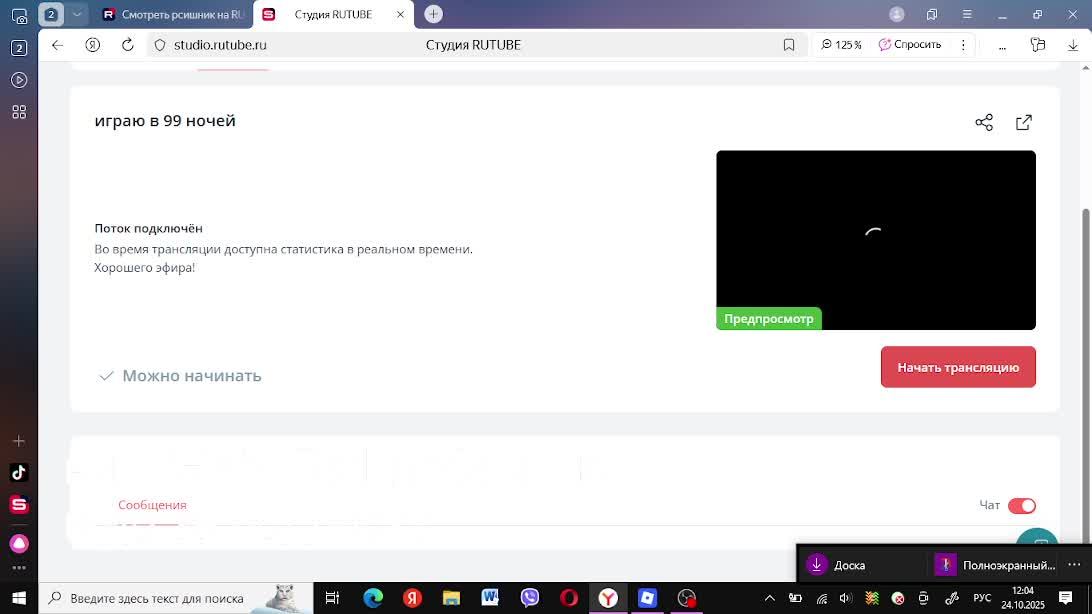Open the Windows Start menu

[x=19, y=598]
